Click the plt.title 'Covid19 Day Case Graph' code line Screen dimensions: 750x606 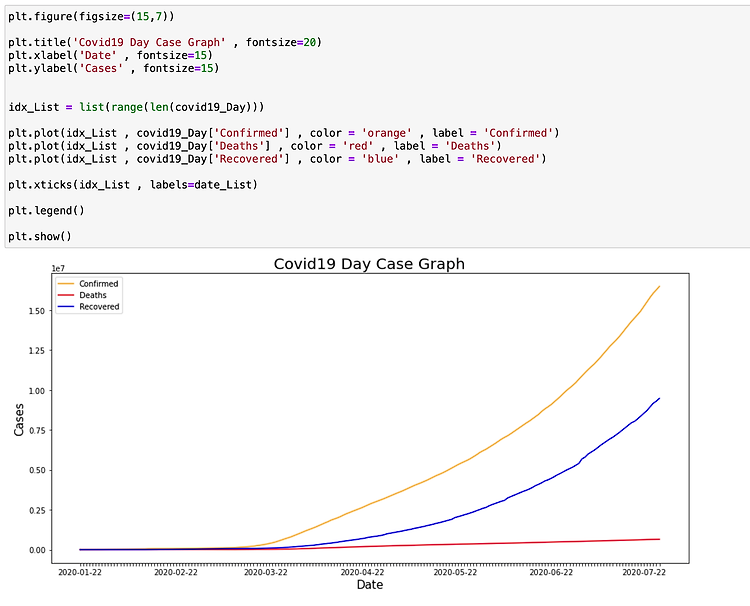tap(165, 43)
